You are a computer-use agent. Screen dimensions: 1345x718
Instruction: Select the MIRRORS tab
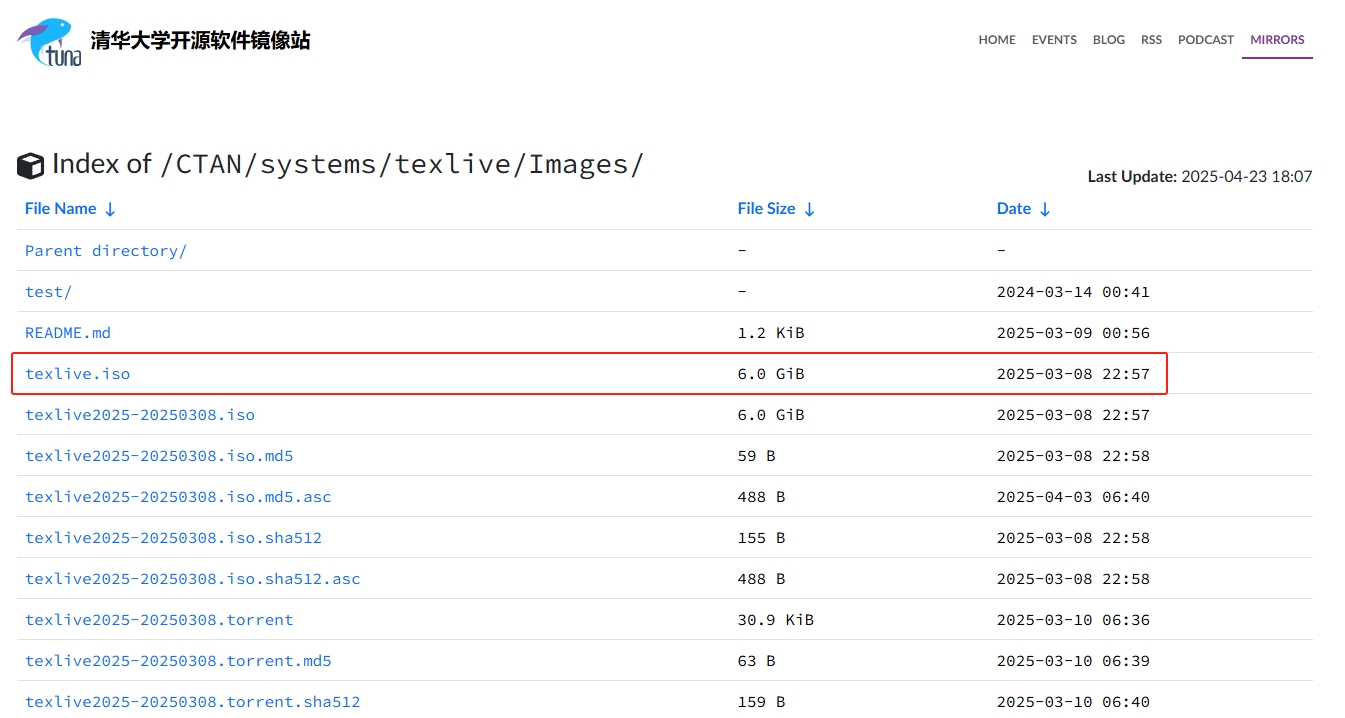tap(1277, 40)
